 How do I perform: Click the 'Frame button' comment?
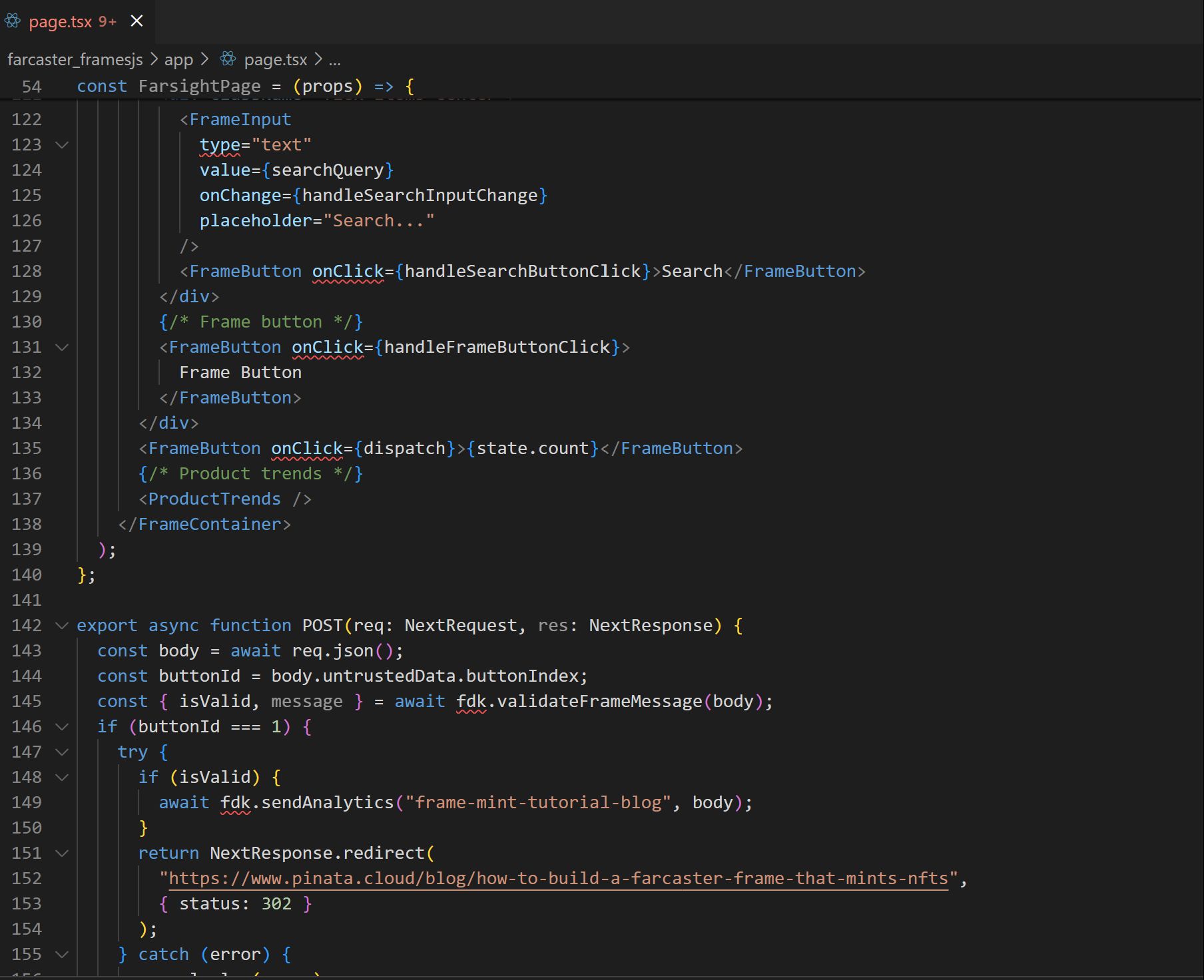click(x=261, y=322)
